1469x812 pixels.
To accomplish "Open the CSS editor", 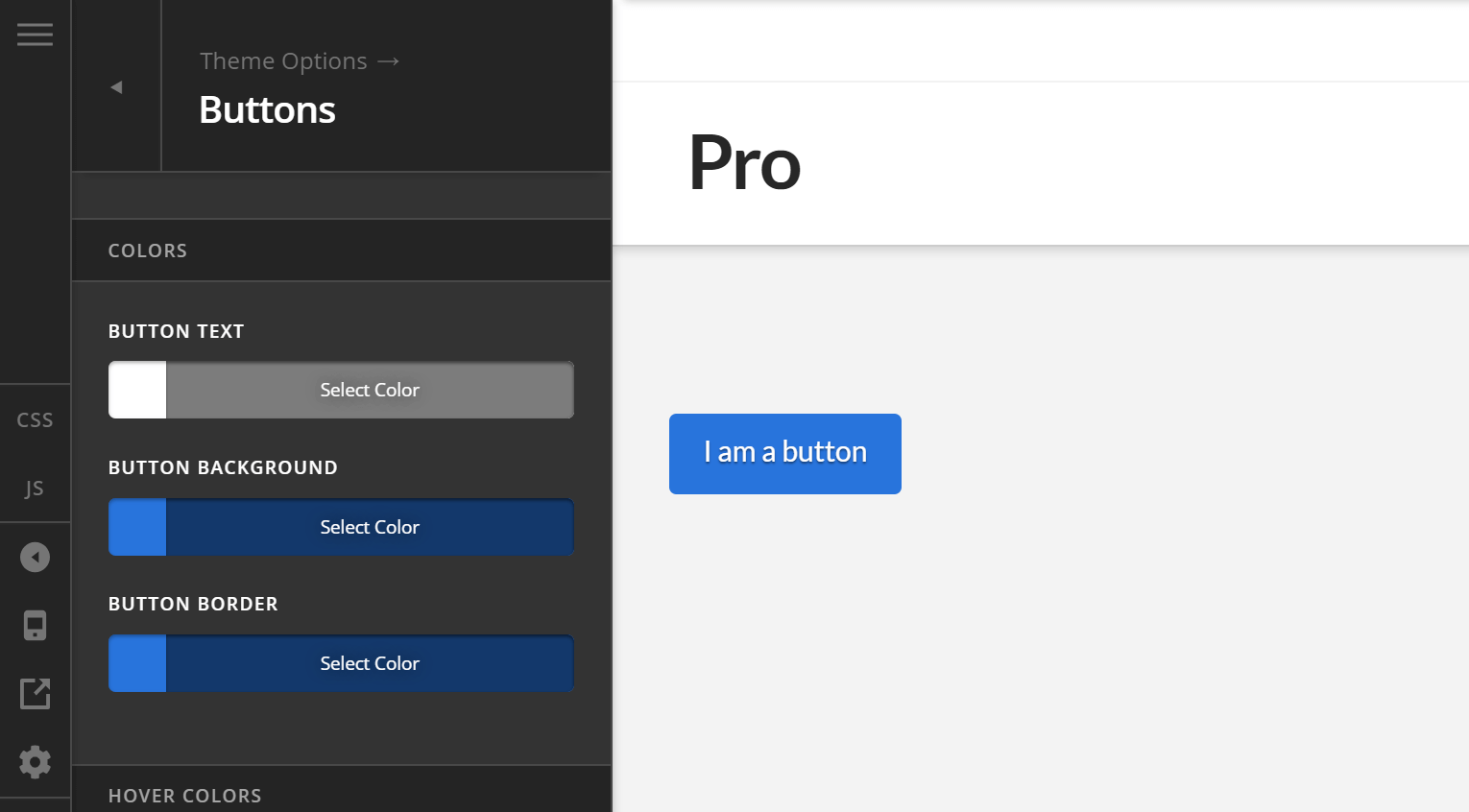I will [x=35, y=419].
